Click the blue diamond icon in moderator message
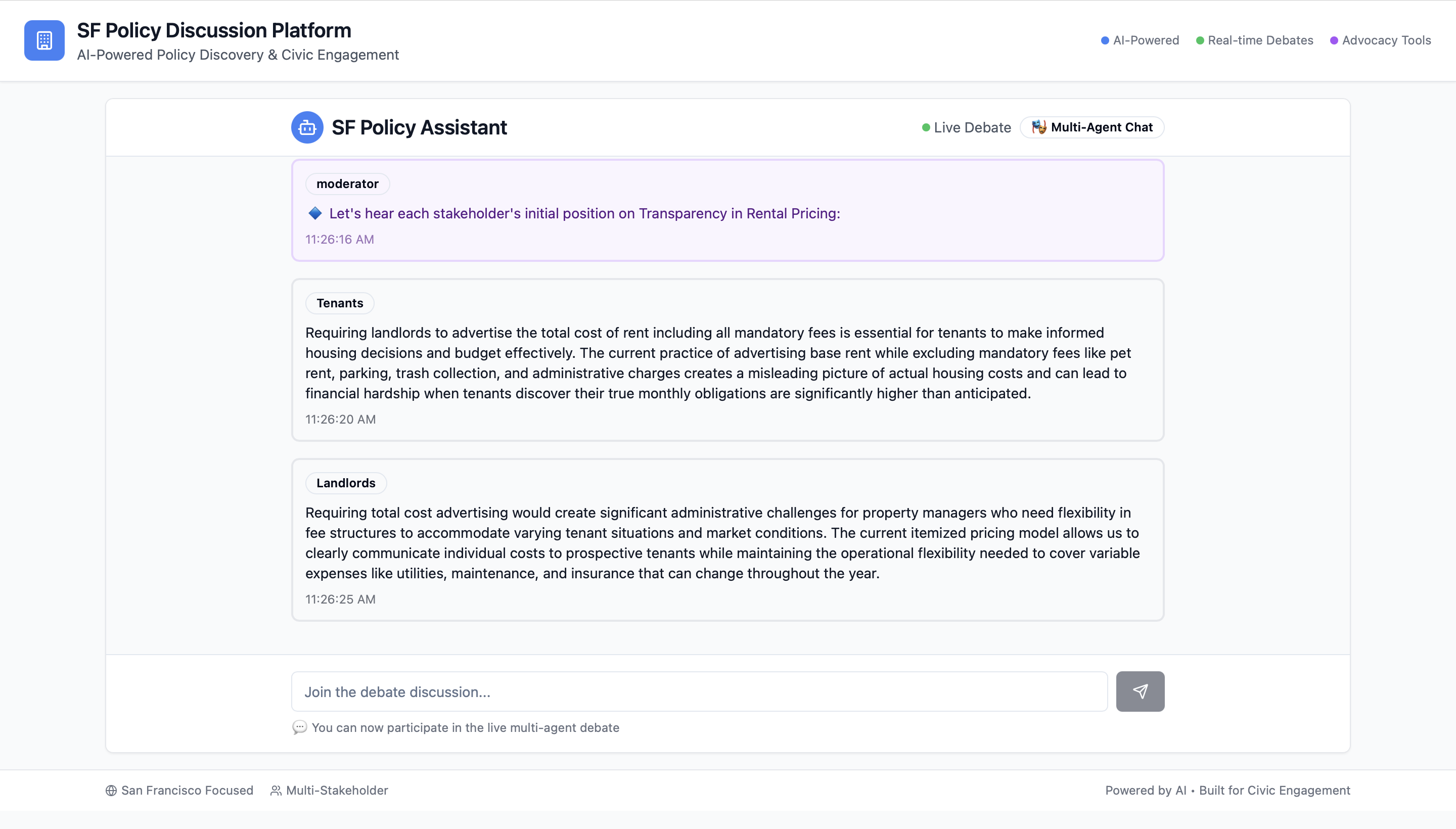 click(x=315, y=213)
